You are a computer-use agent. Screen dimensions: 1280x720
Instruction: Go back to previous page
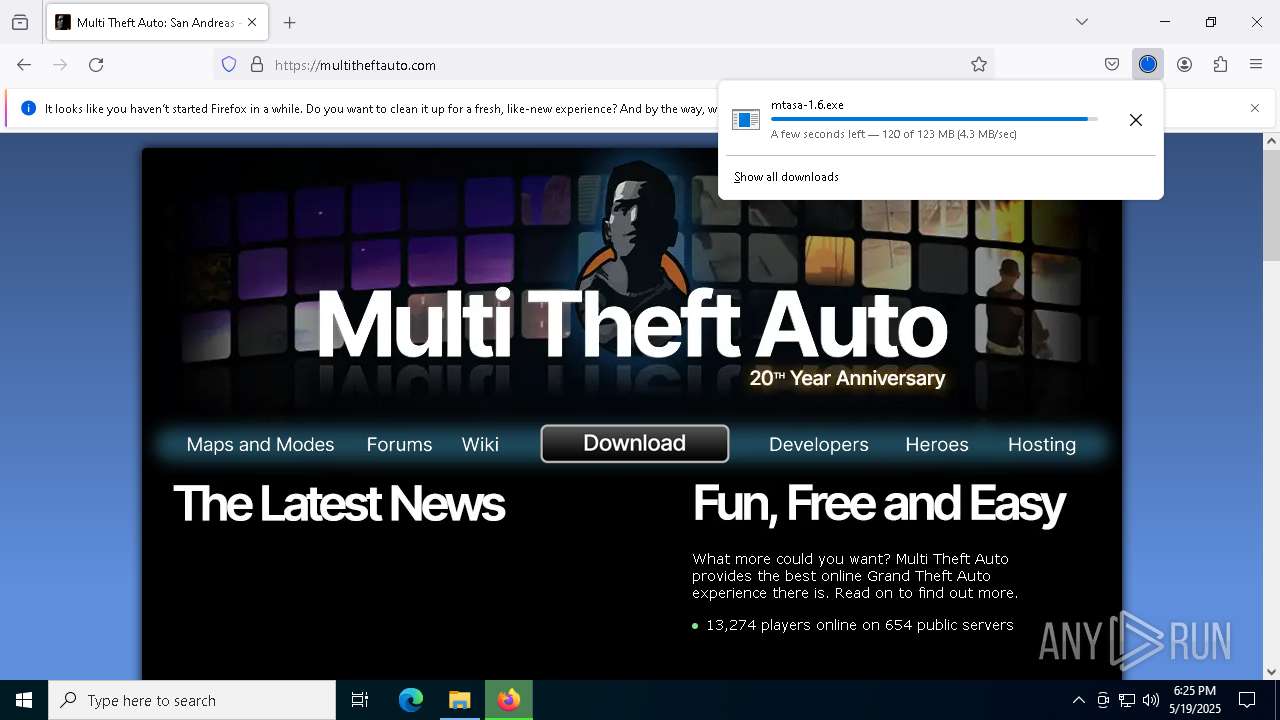point(24,65)
